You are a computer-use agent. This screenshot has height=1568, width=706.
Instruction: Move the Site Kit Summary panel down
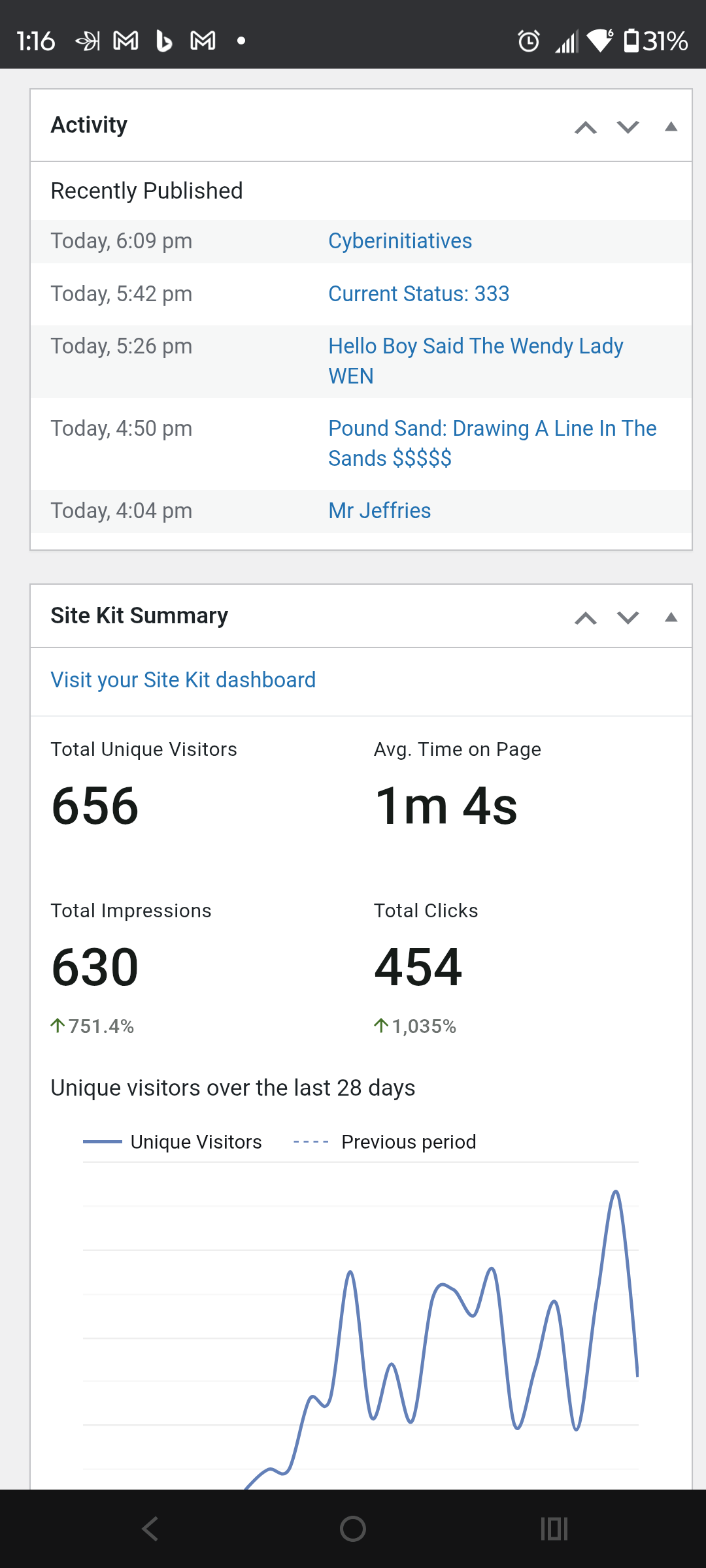tap(628, 618)
